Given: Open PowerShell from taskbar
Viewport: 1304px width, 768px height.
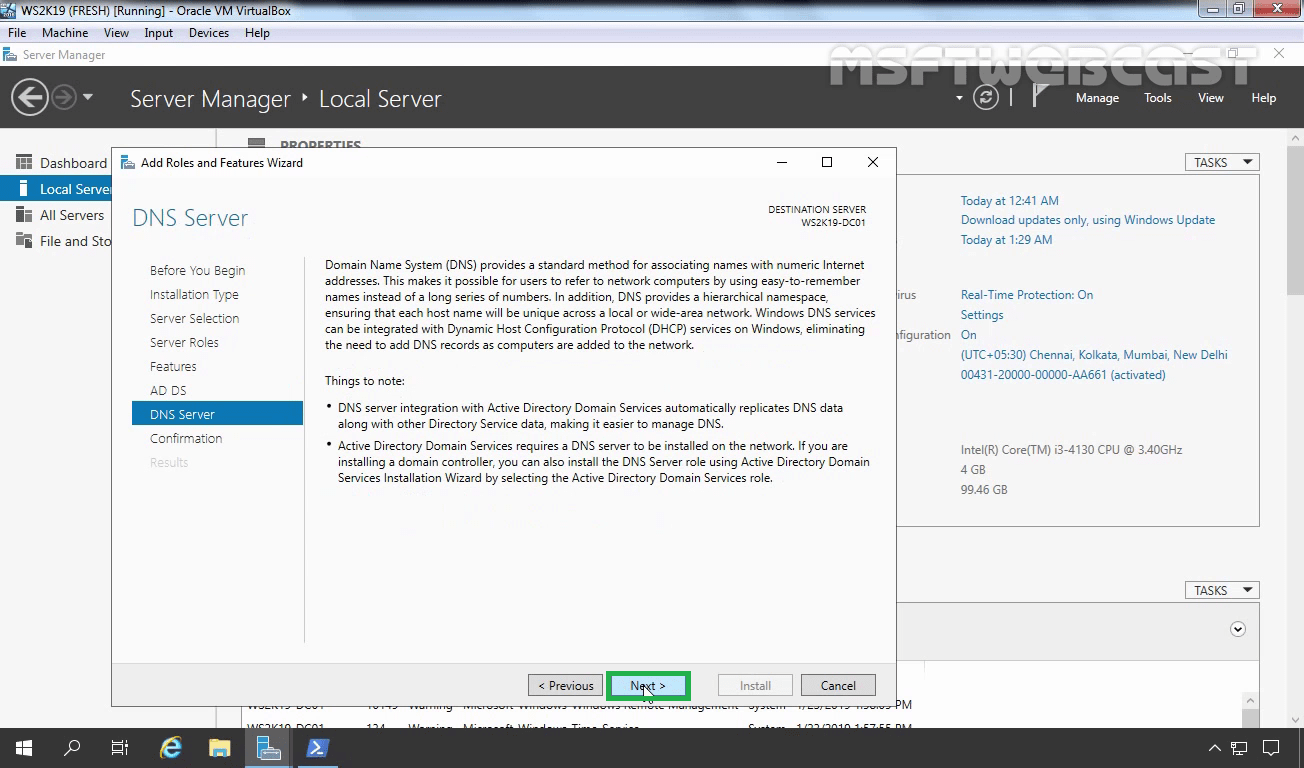Looking at the screenshot, I should (x=317, y=748).
